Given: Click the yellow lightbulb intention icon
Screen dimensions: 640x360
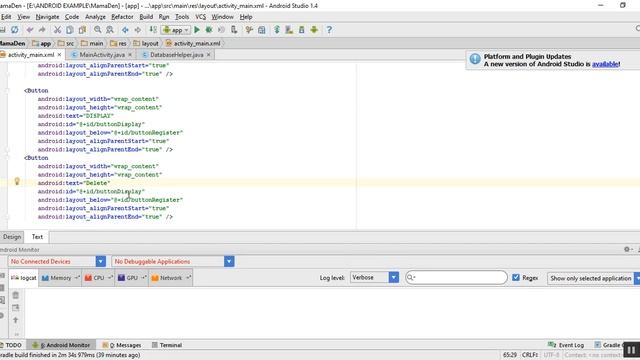Looking at the screenshot, I should pos(17,181).
